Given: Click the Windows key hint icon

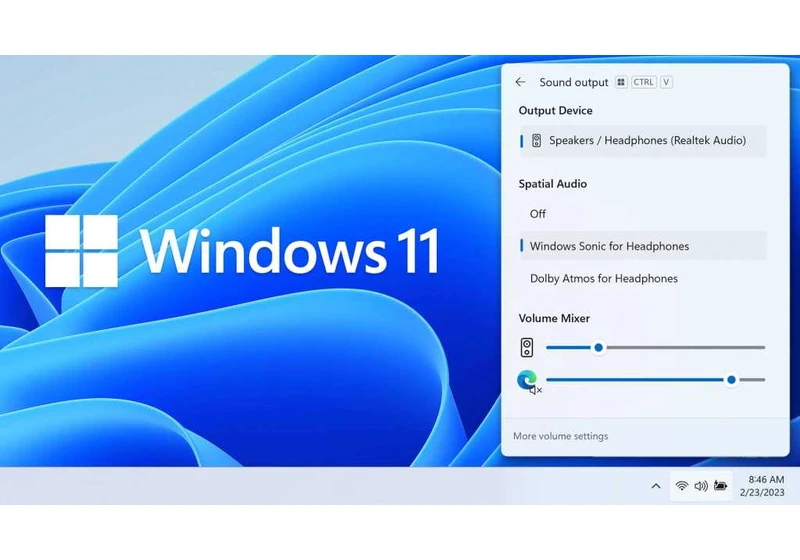Looking at the screenshot, I should (x=621, y=82).
